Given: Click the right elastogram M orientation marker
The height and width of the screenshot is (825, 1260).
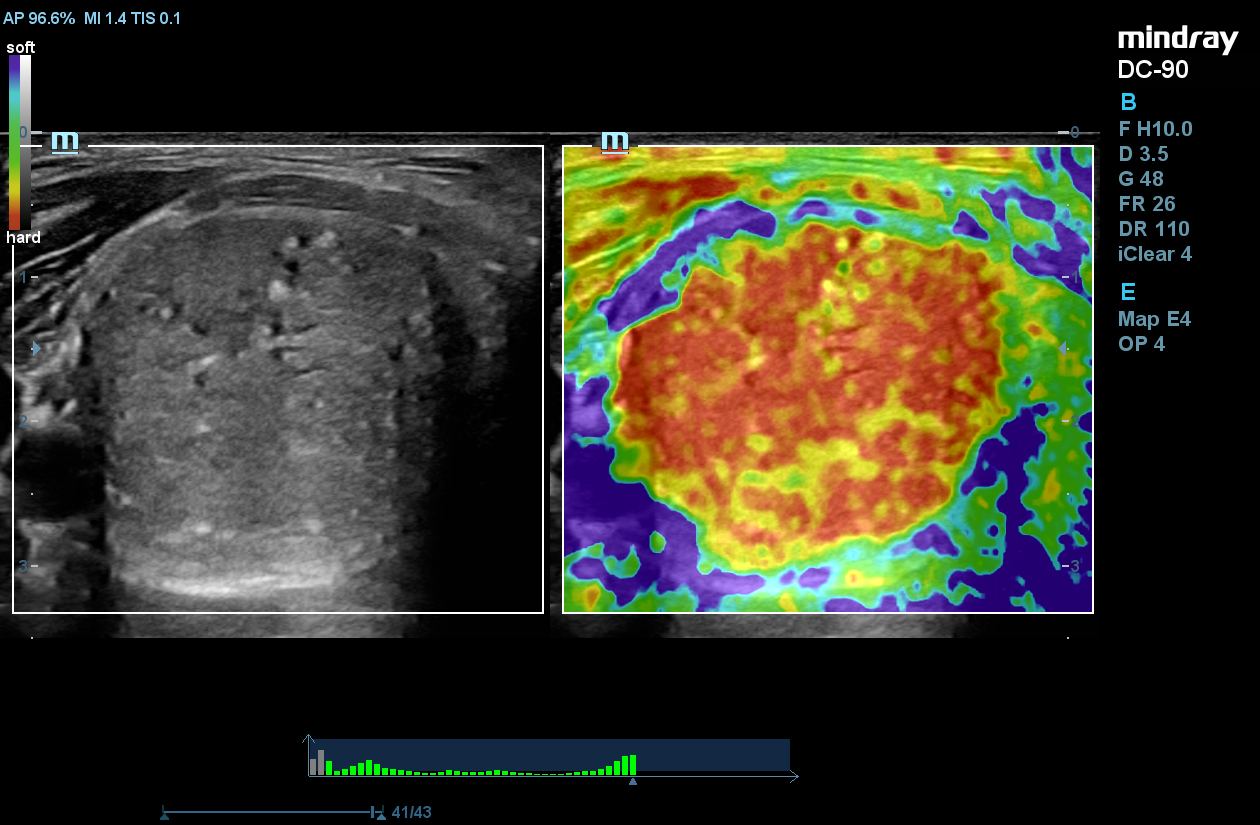Looking at the screenshot, I should click(x=614, y=142).
